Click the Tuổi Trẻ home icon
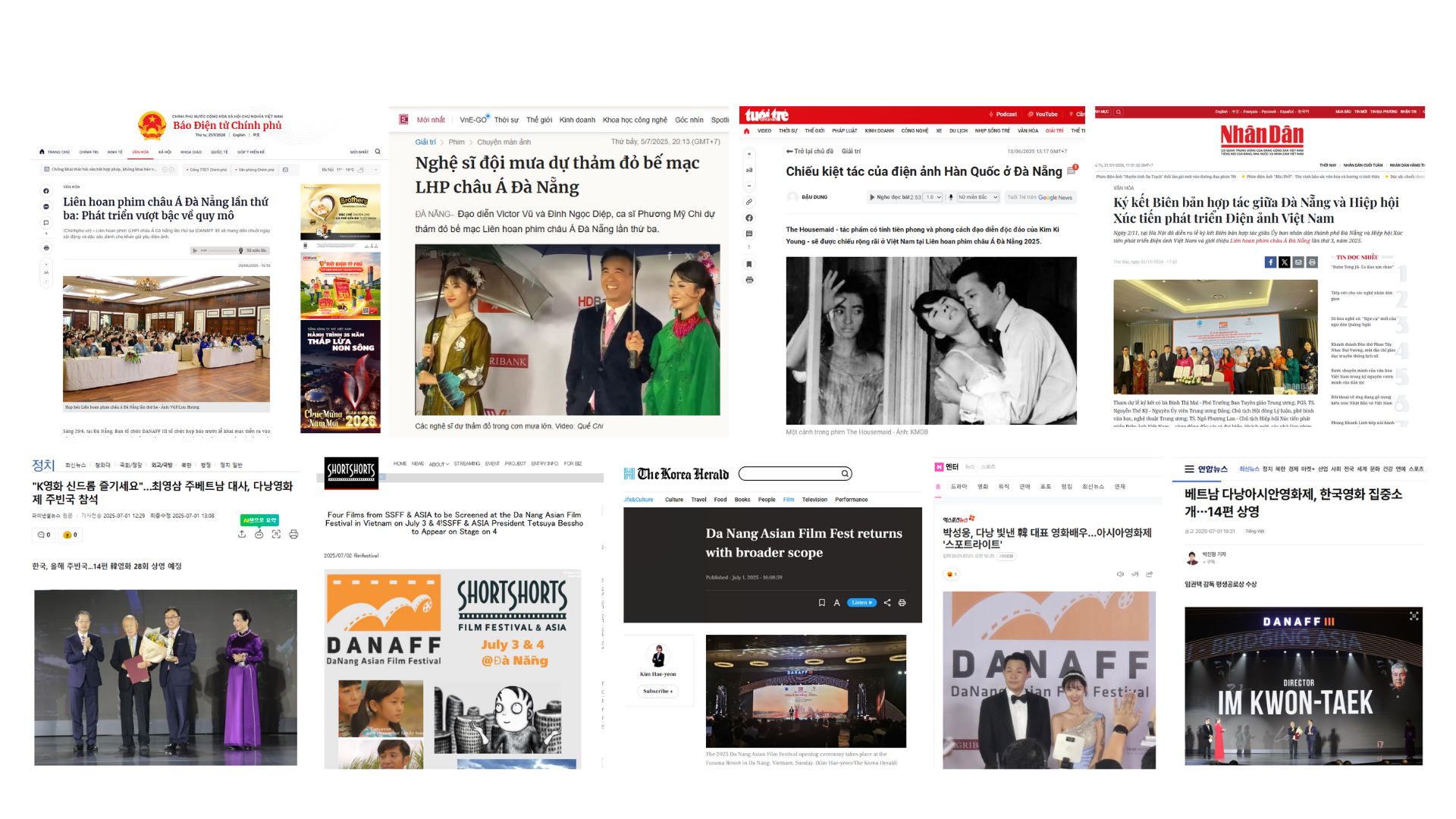The width and height of the screenshot is (1456, 819). click(746, 130)
